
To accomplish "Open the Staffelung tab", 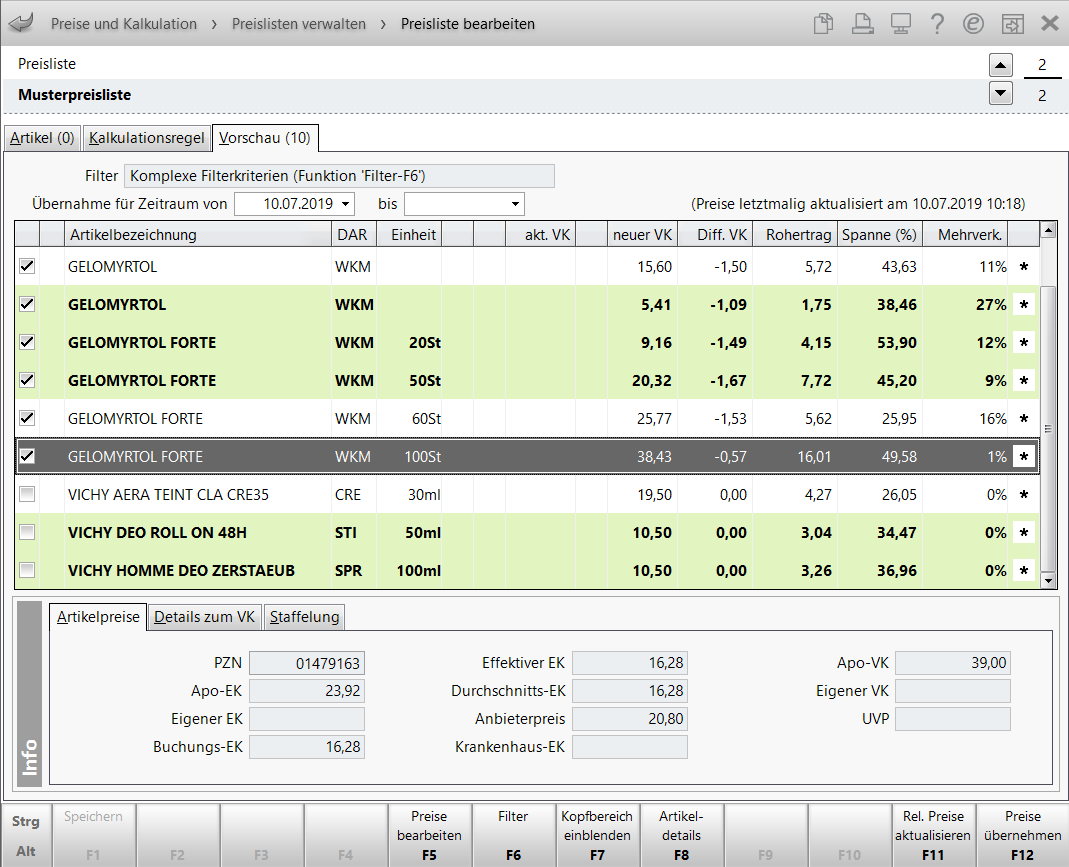I will click(x=304, y=618).
